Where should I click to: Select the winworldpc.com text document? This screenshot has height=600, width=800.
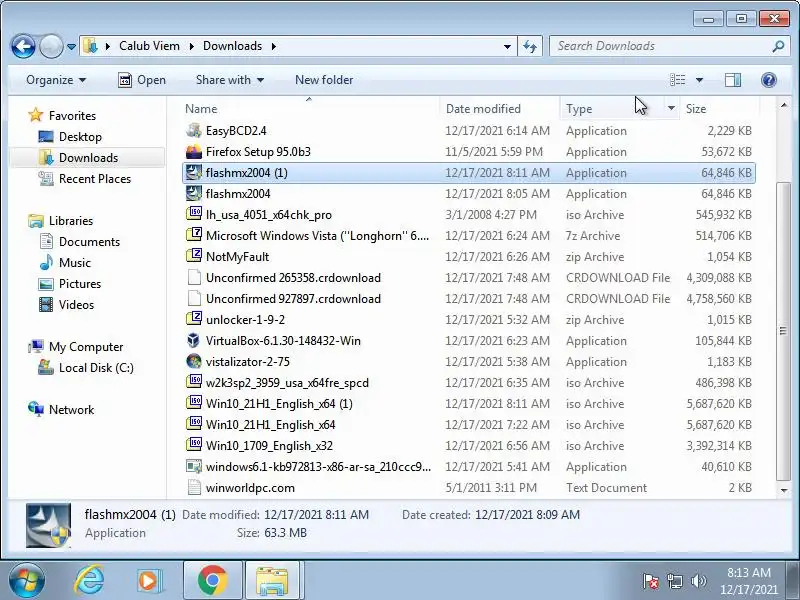250,488
